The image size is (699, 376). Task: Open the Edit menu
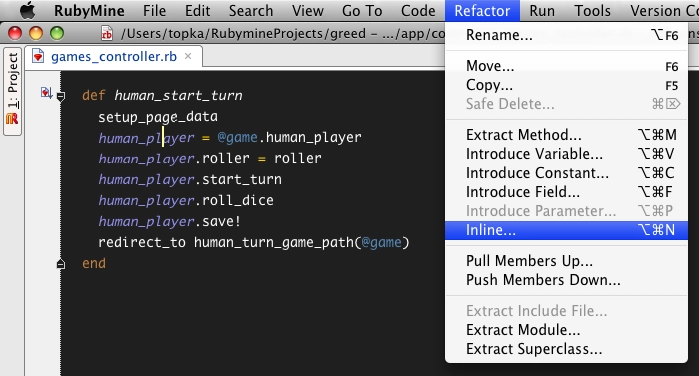(197, 11)
